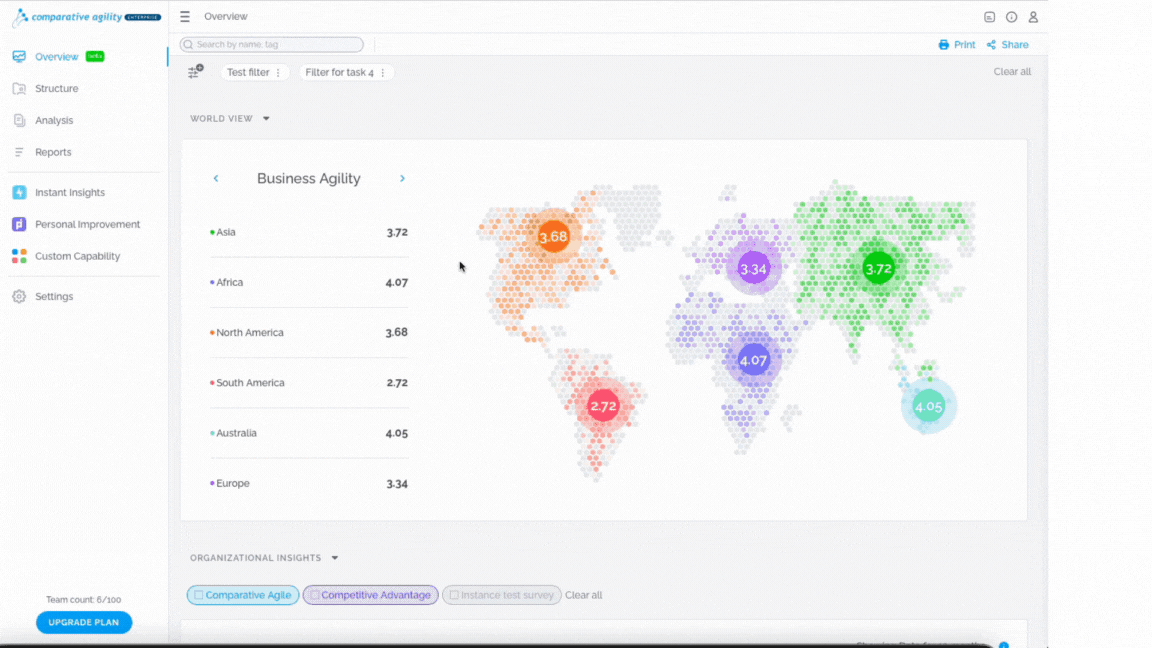This screenshot has height=648, width=1152.
Task: Open Instant Insights from the sidebar
Action: pyautogui.click(x=70, y=192)
